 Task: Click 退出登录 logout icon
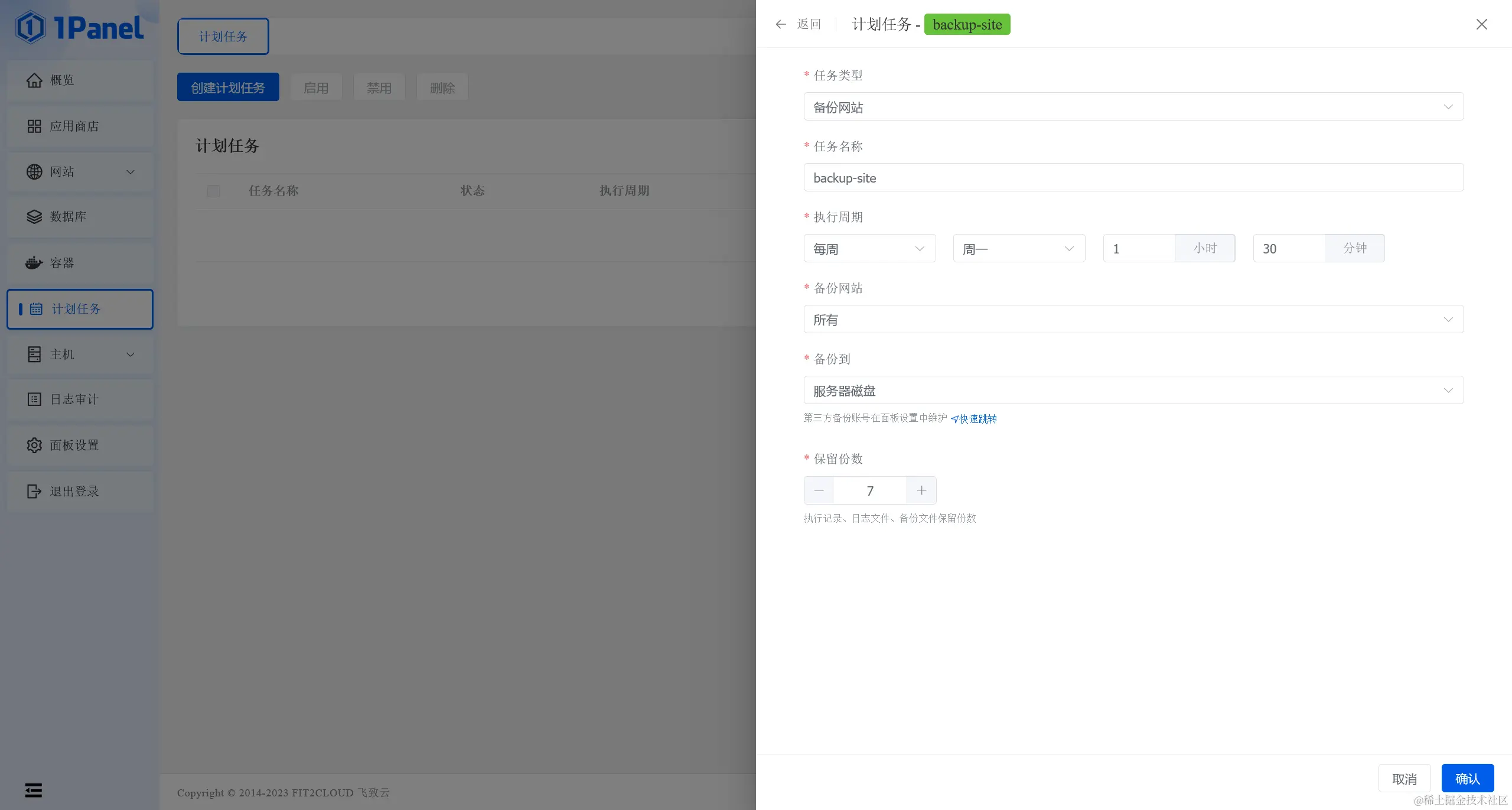[x=34, y=492]
